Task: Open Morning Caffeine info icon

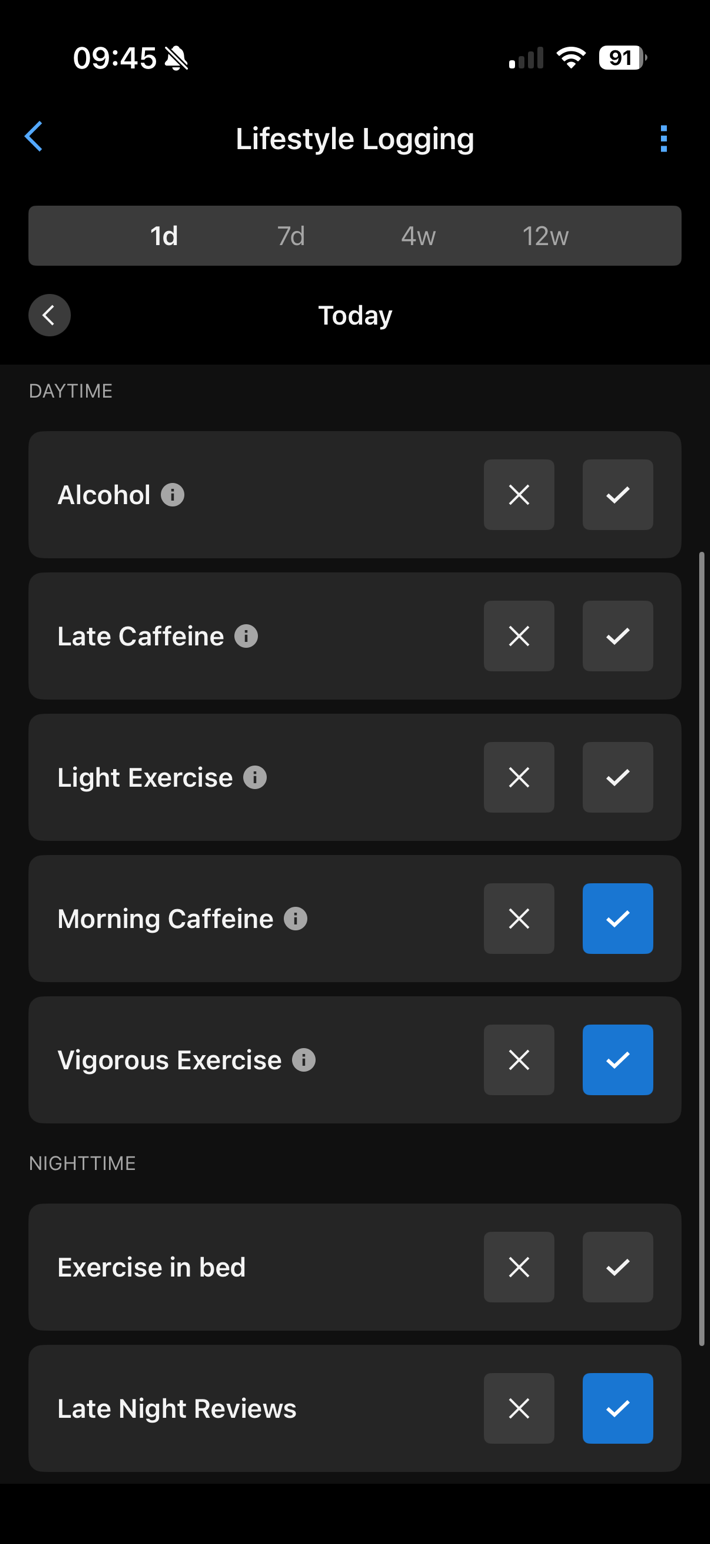Action: (x=295, y=919)
